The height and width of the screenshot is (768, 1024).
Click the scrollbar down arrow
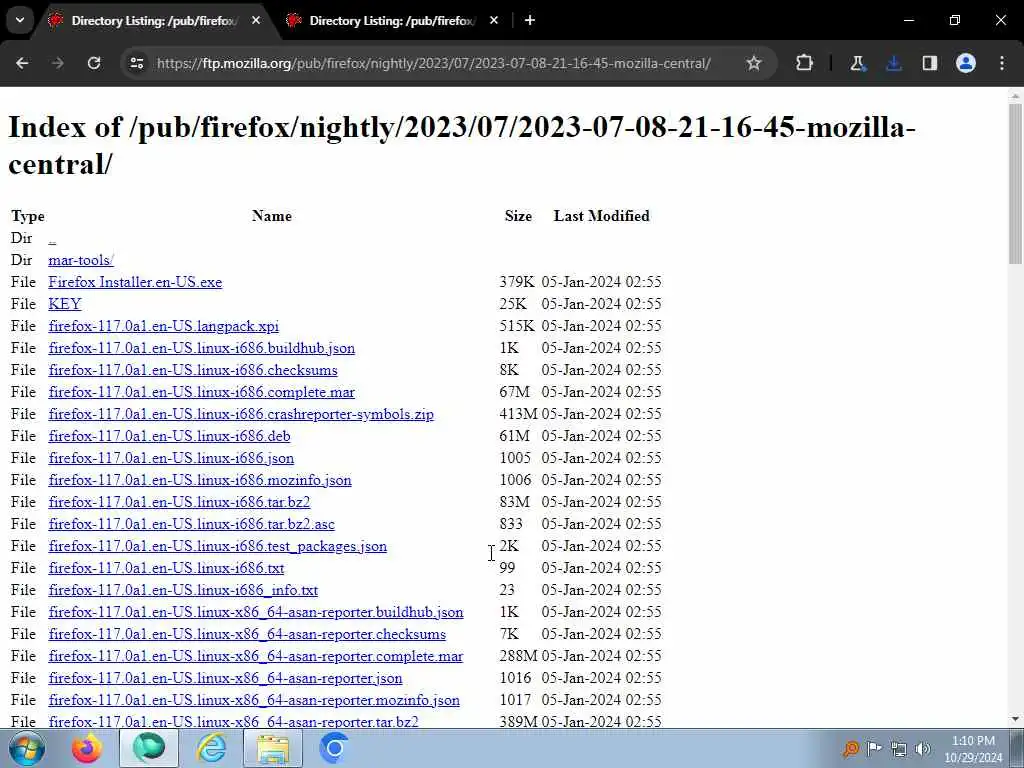pyautogui.click(x=1015, y=719)
